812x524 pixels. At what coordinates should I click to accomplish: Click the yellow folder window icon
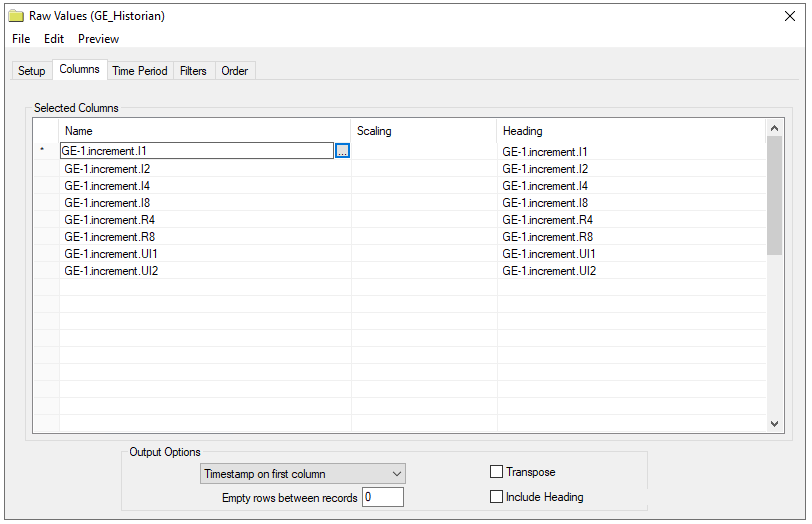click(16, 16)
